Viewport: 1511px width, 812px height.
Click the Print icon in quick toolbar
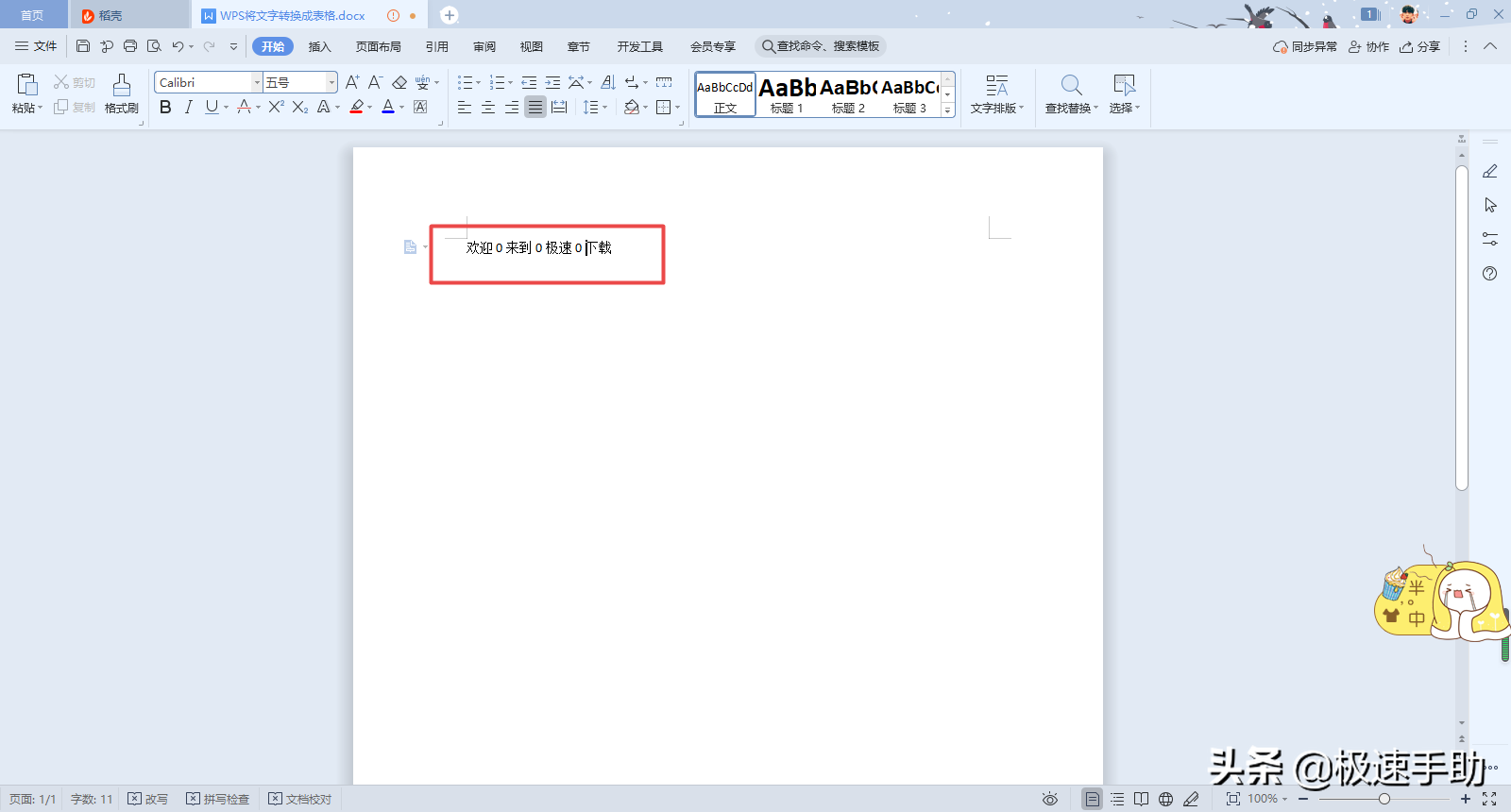click(x=130, y=46)
